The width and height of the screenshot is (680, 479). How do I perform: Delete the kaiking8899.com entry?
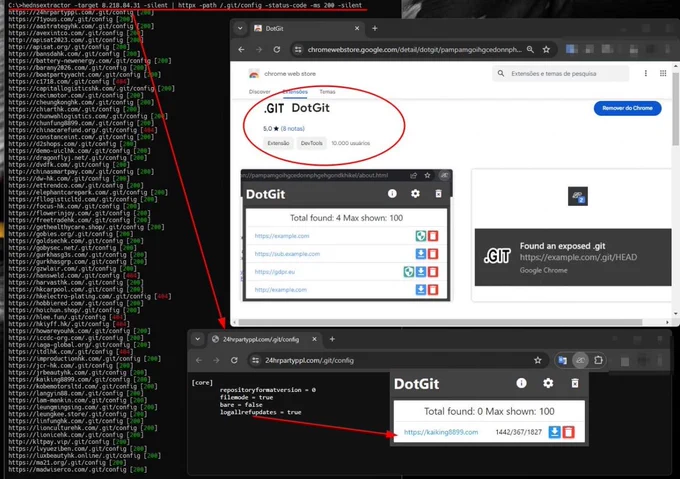[569, 432]
